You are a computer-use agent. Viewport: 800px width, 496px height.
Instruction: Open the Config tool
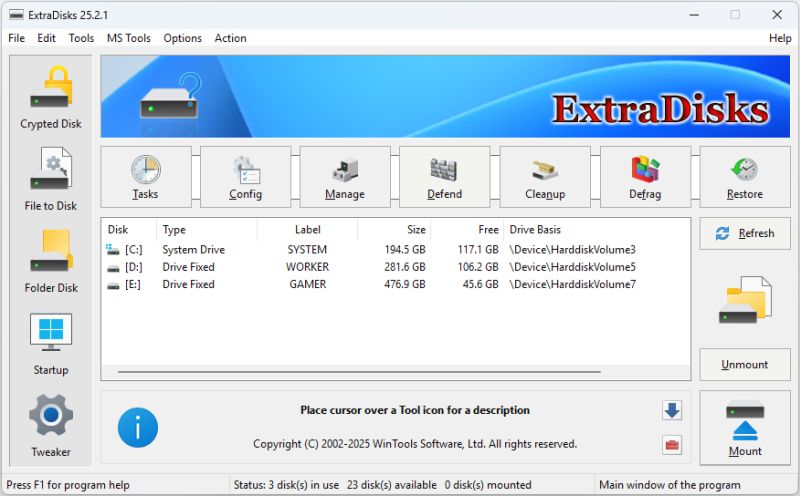point(245,178)
